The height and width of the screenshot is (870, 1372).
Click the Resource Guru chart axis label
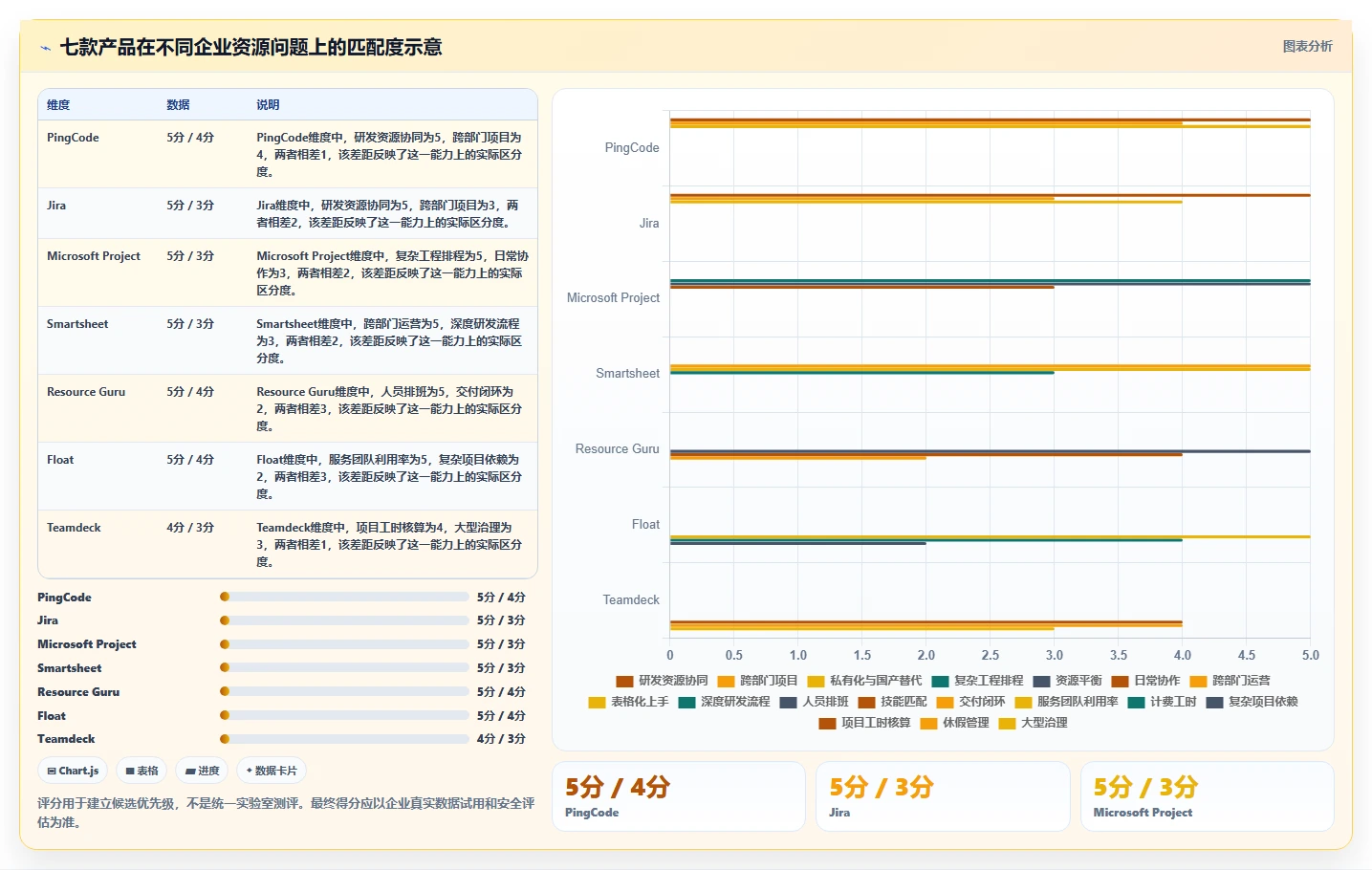617,449
